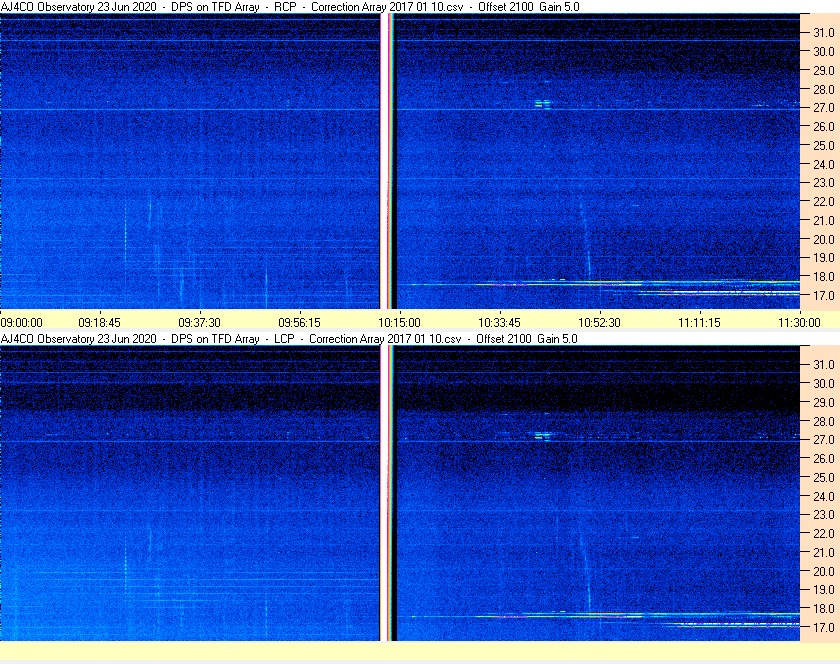Select the 11:30:00 time axis label

point(799,323)
